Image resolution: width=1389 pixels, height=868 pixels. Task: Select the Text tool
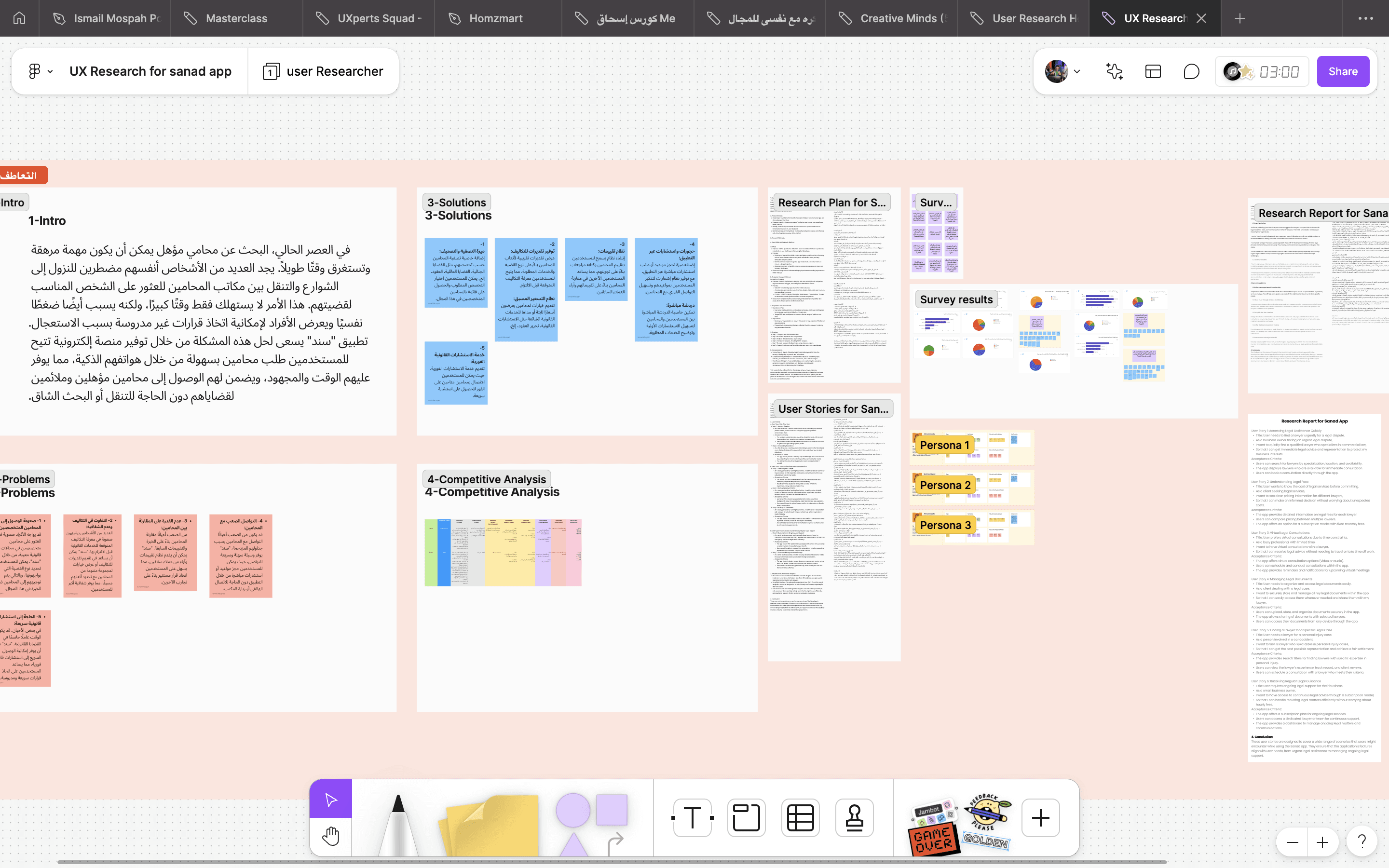(x=692, y=817)
